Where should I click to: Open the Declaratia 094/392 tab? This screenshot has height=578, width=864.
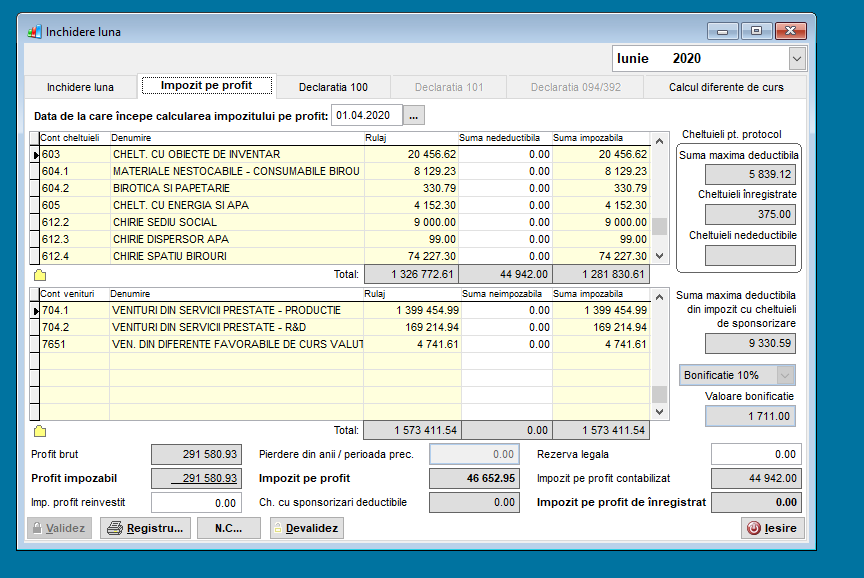pos(576,87)
